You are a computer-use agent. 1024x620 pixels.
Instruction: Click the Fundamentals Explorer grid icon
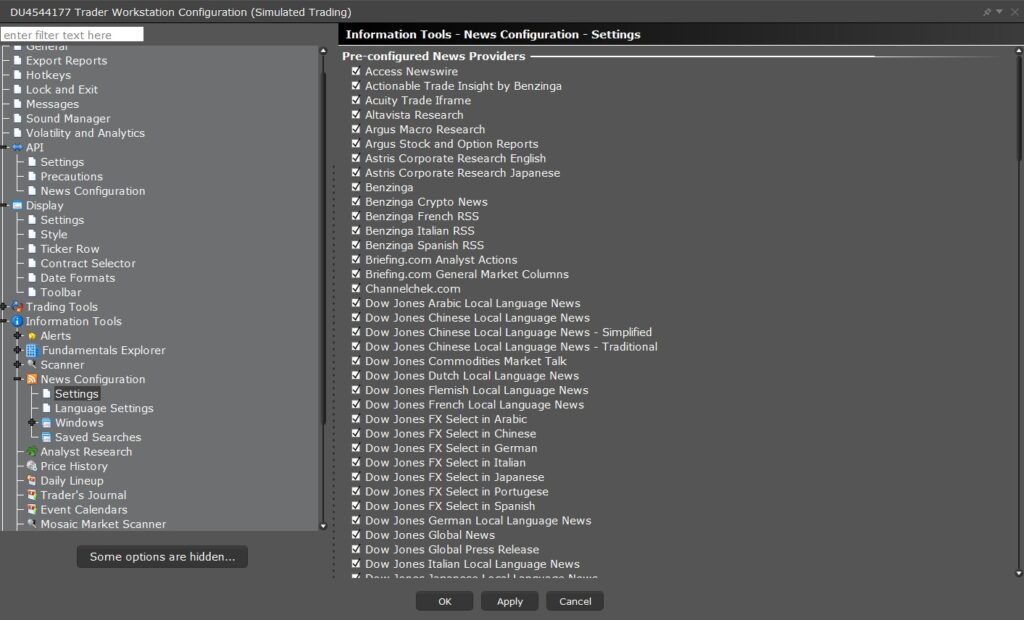tap(31, 350)
